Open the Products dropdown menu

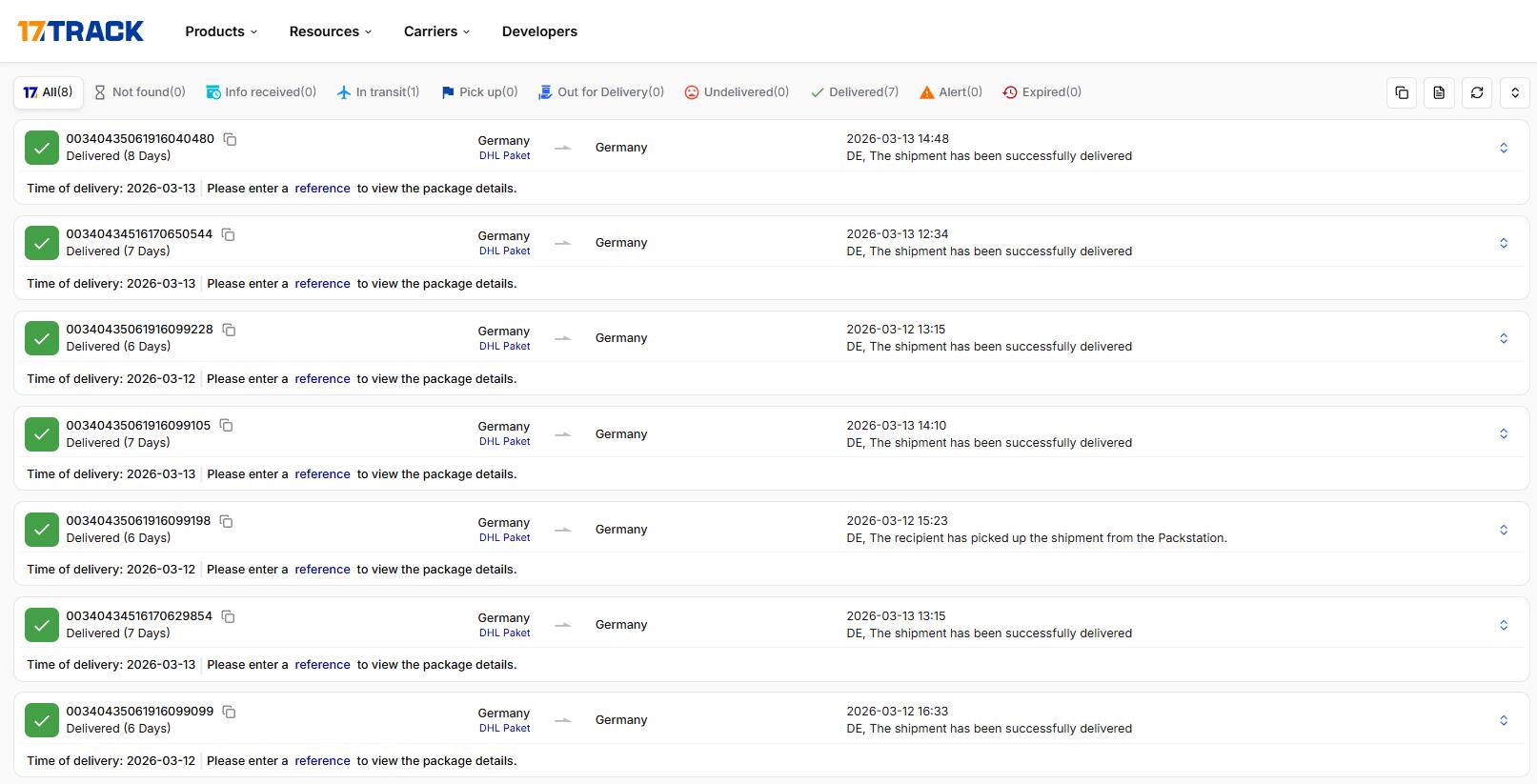(221, 31)
